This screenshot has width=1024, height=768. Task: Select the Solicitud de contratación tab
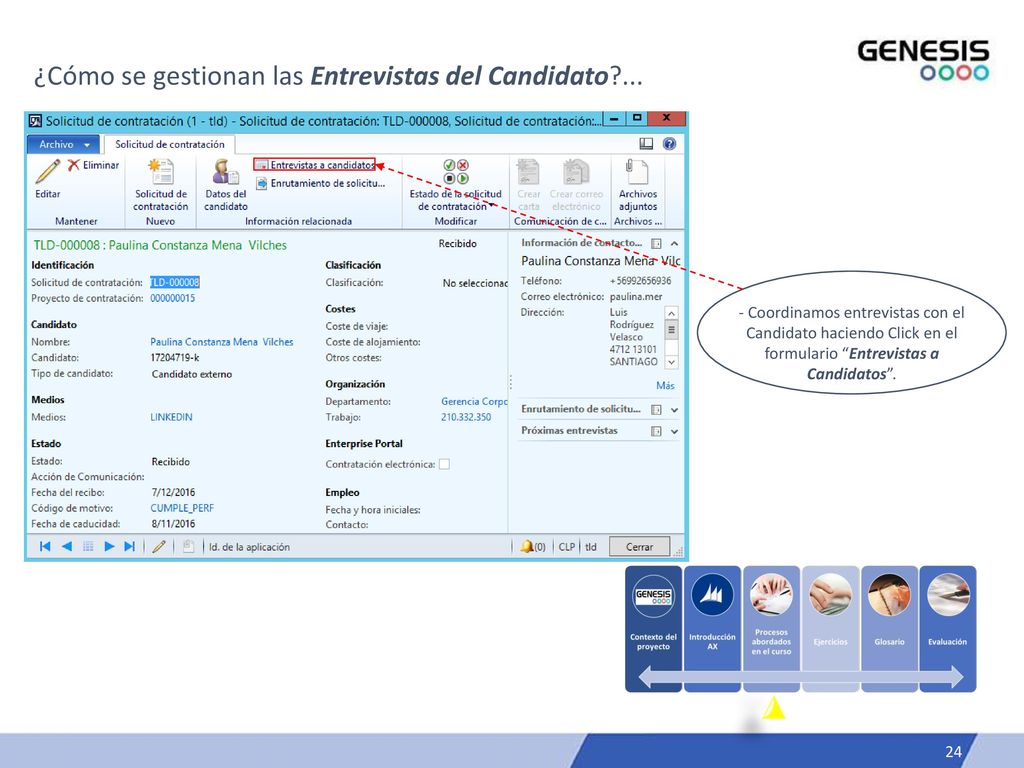point(170,144)
